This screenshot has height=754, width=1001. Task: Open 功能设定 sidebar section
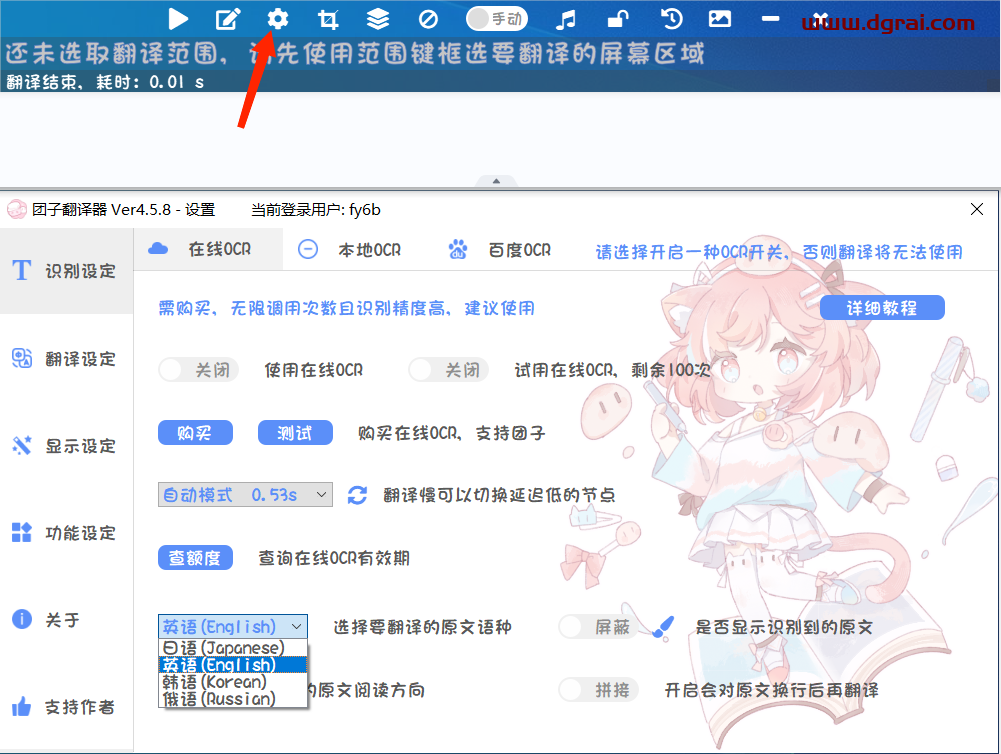66,532
